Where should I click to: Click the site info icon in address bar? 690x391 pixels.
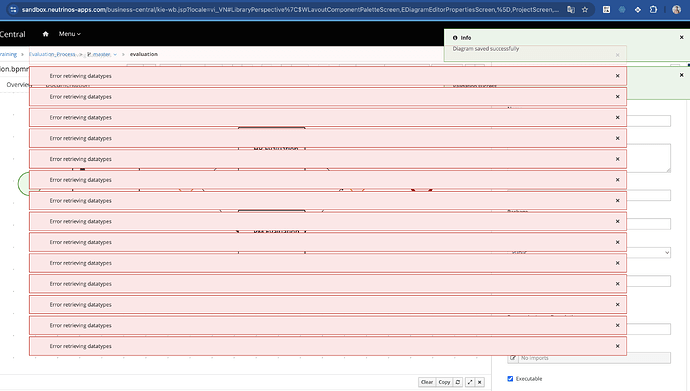[13, 10]
